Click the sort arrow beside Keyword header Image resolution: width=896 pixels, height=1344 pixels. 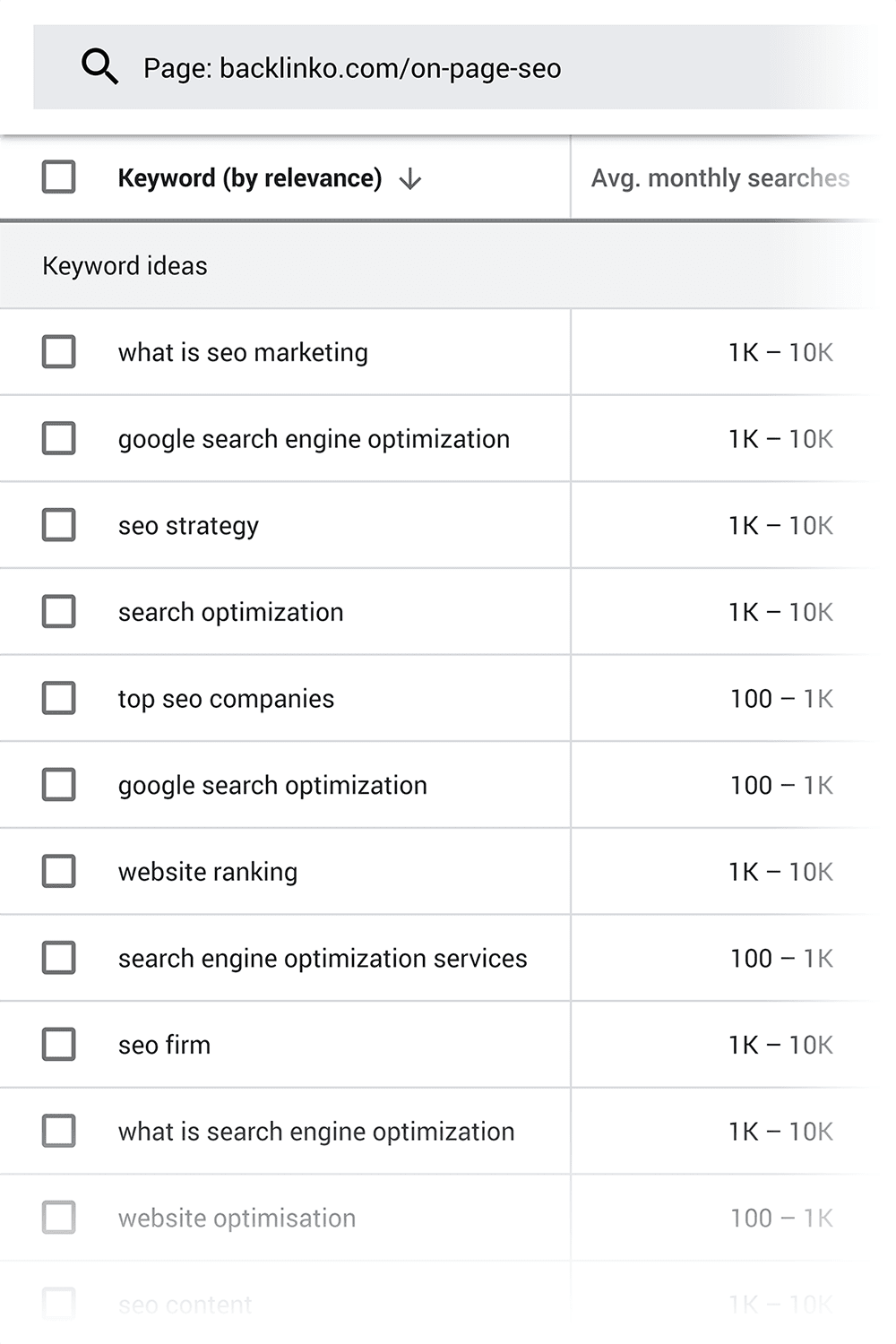[410, 179]
